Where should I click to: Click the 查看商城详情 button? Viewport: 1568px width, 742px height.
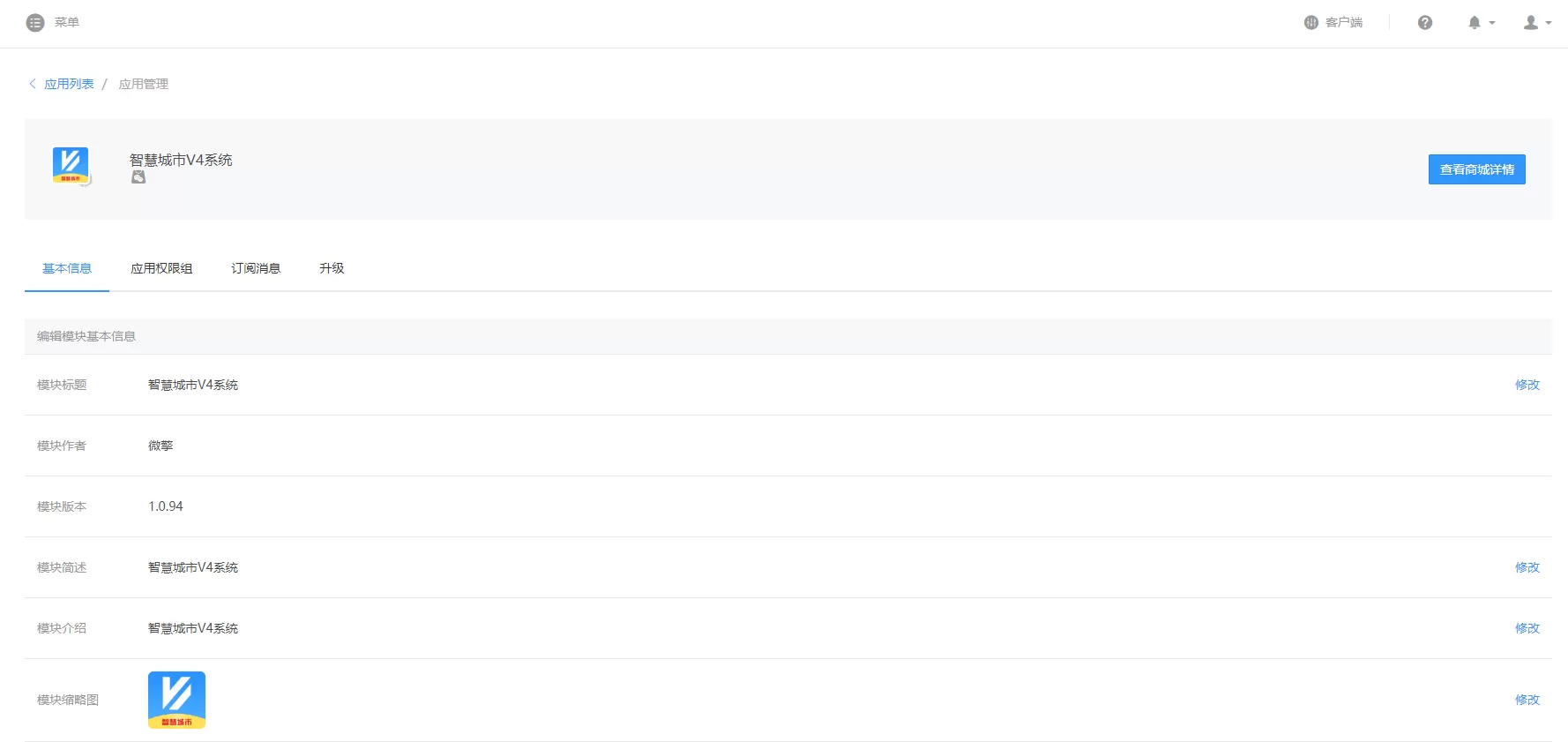[1477, 169]
